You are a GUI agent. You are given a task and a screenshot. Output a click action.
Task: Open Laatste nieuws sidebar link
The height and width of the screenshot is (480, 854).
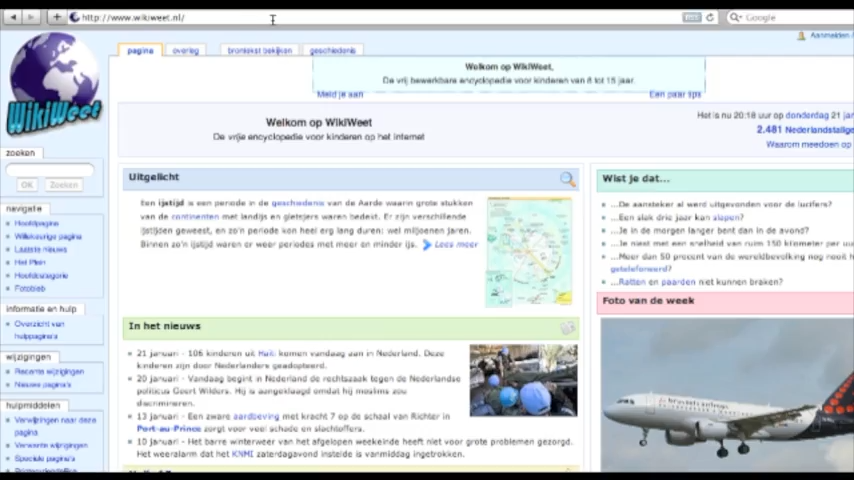point(41,250)
